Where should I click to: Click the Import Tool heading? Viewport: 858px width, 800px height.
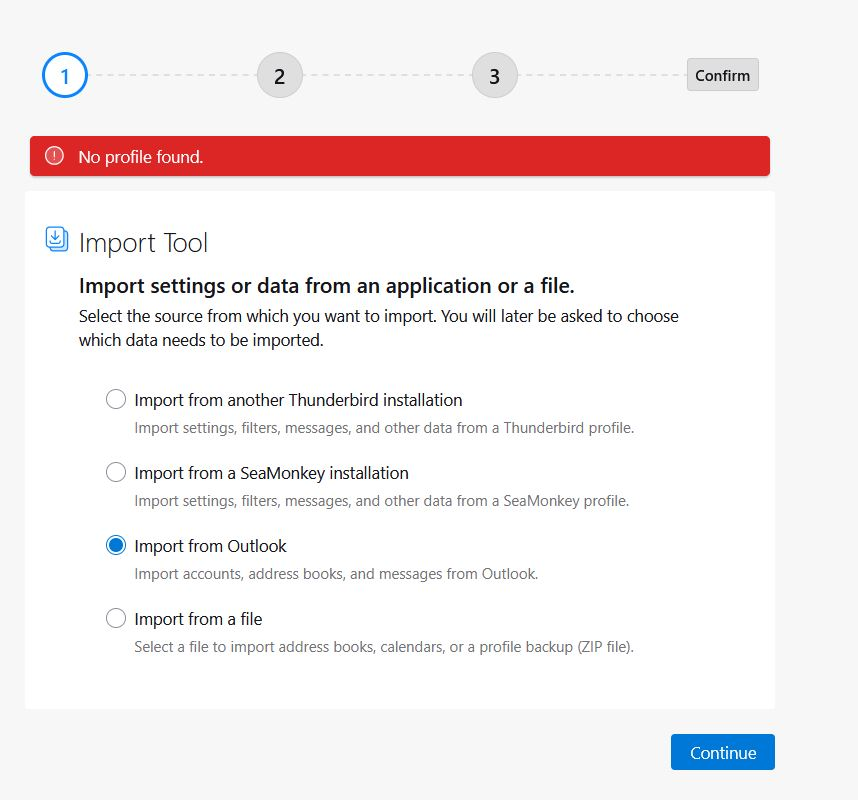pos(143,243)
